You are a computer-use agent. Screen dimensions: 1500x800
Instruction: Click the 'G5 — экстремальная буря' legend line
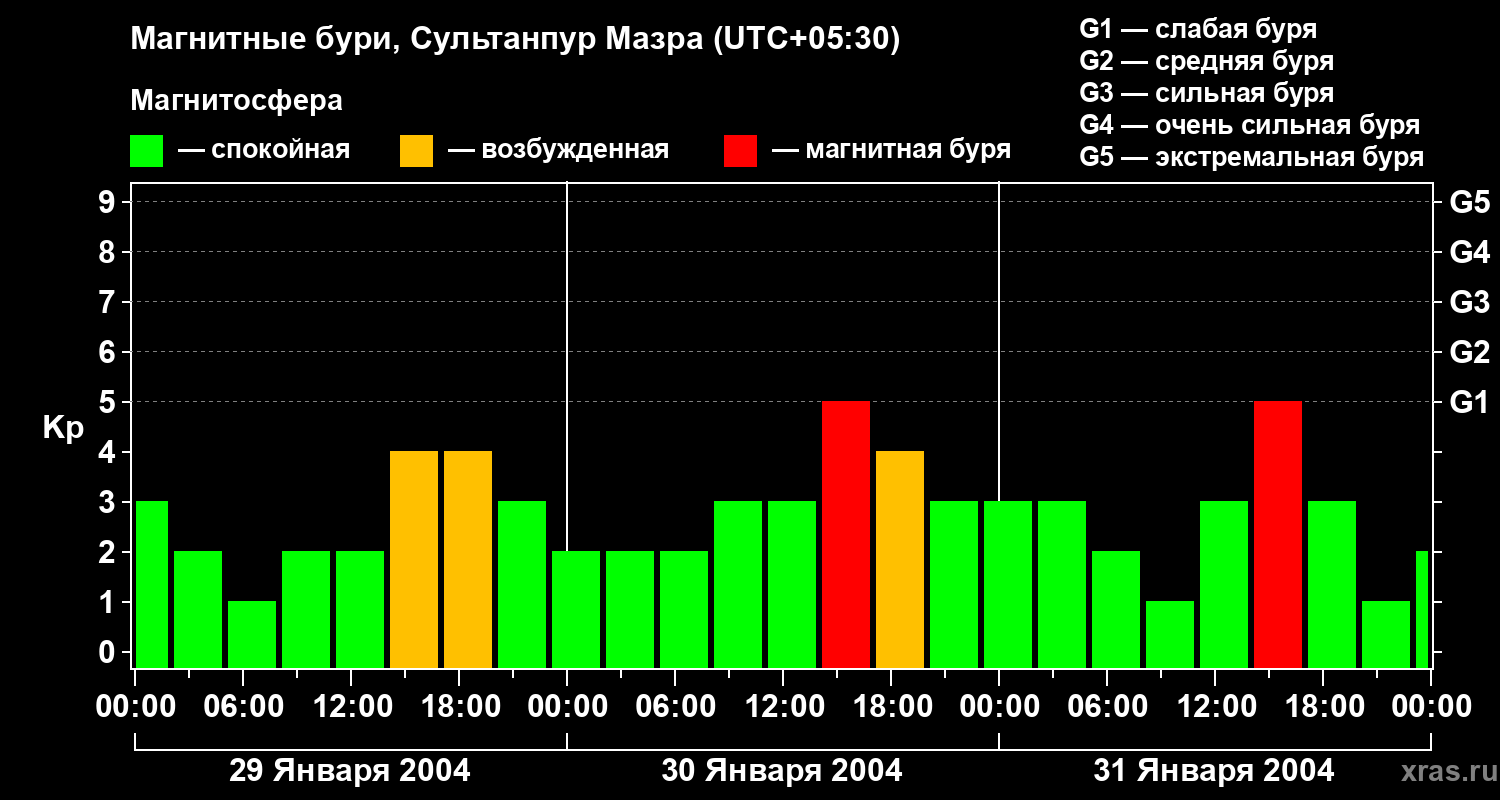1252,157
